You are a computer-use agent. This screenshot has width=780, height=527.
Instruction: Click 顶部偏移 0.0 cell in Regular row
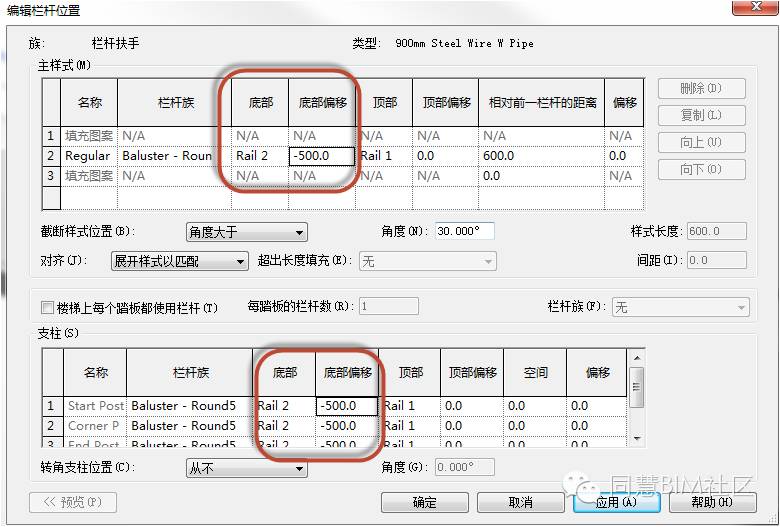[445, 156]
